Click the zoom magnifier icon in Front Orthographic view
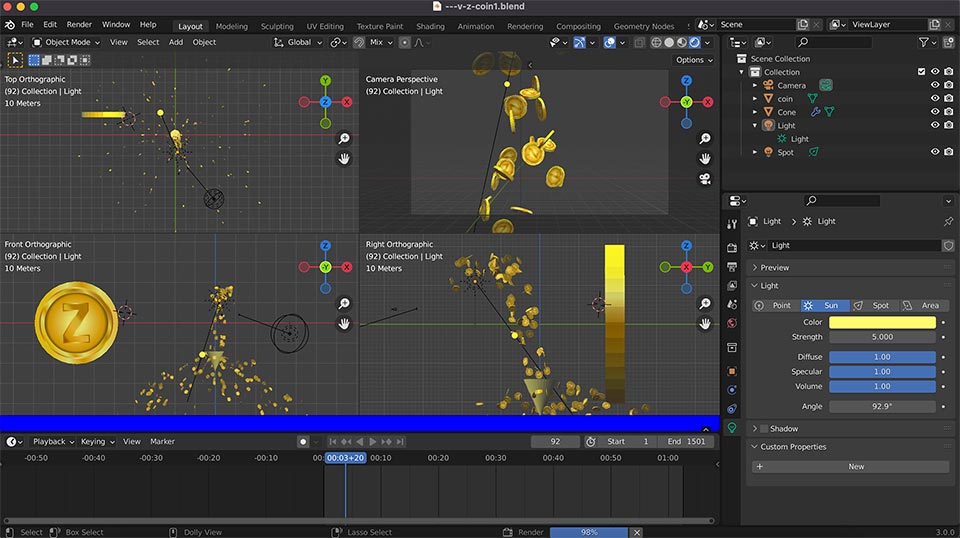The height and width of the screenshot is (538, 960). 344,304
